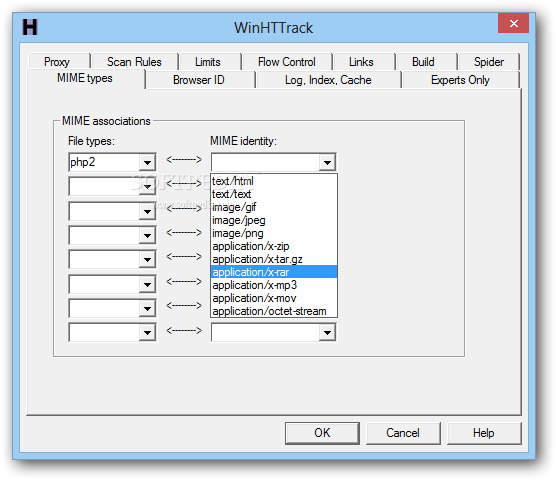Image resolution: width=556 pixels, height=480 pixels.
Task: Expand the fourth file types dropdown
Action: click(x=147, y=235)
